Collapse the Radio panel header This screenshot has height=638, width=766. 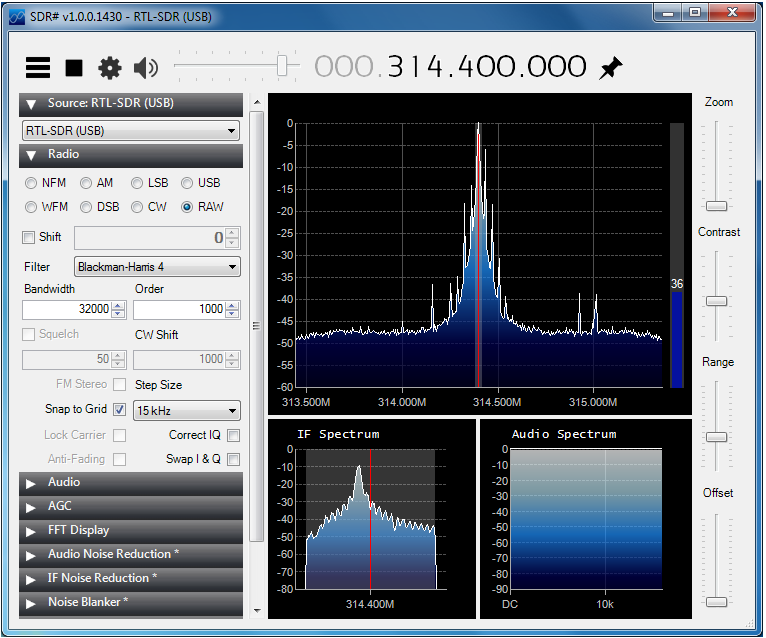point(130,155)
